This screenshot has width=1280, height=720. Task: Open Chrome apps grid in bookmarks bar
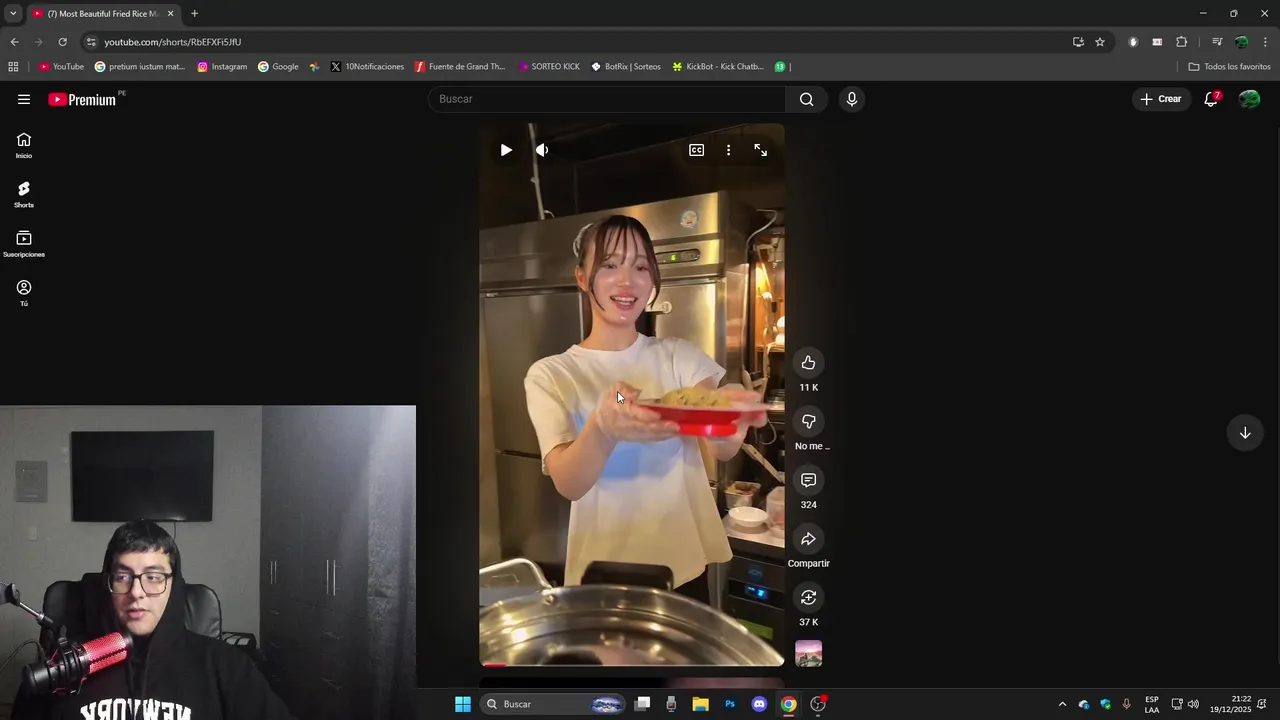(x=13, y=67)
